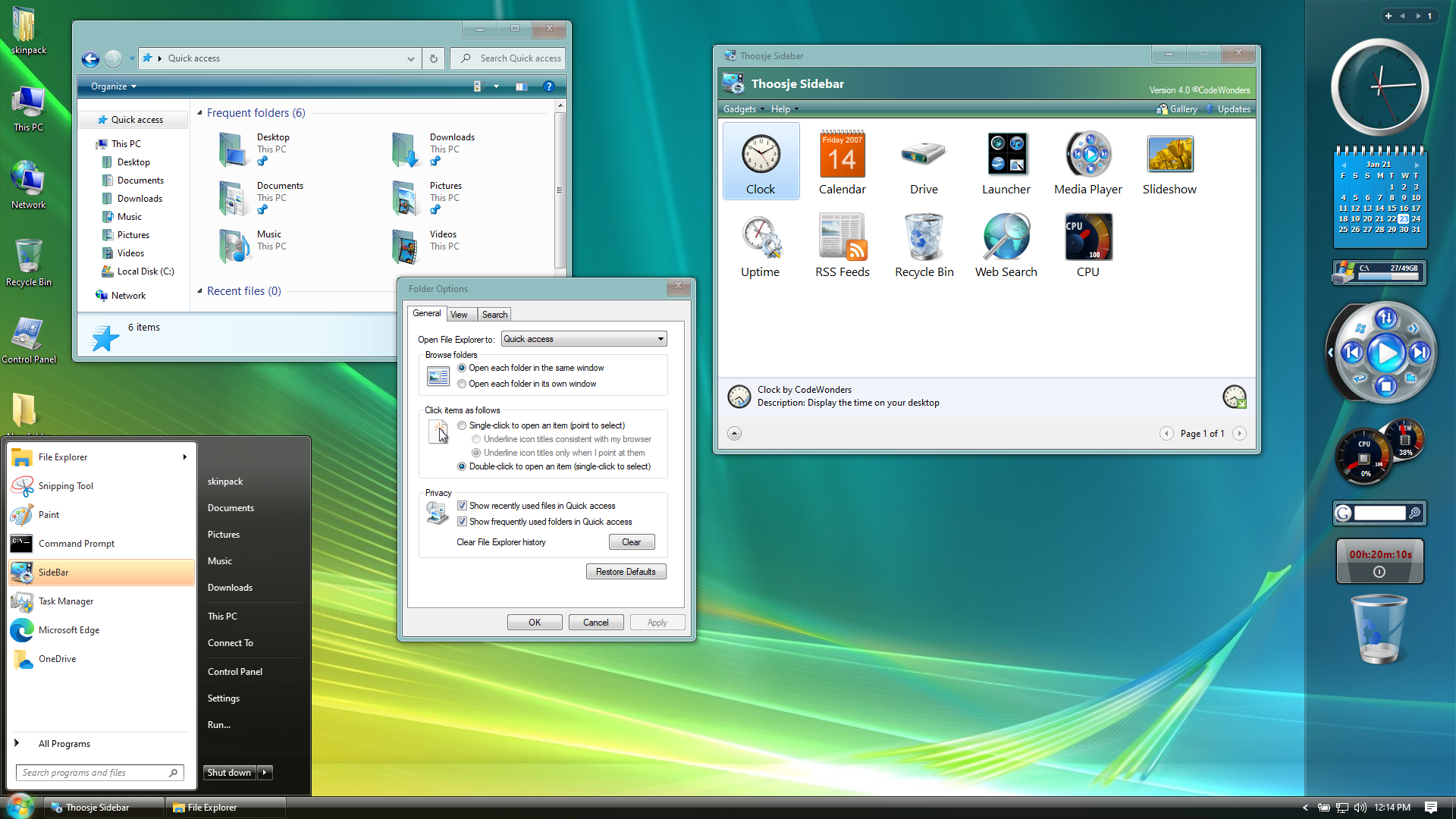1456x819 pixels.
Task: Click the play button on media widget
Action: [1386, 353]
